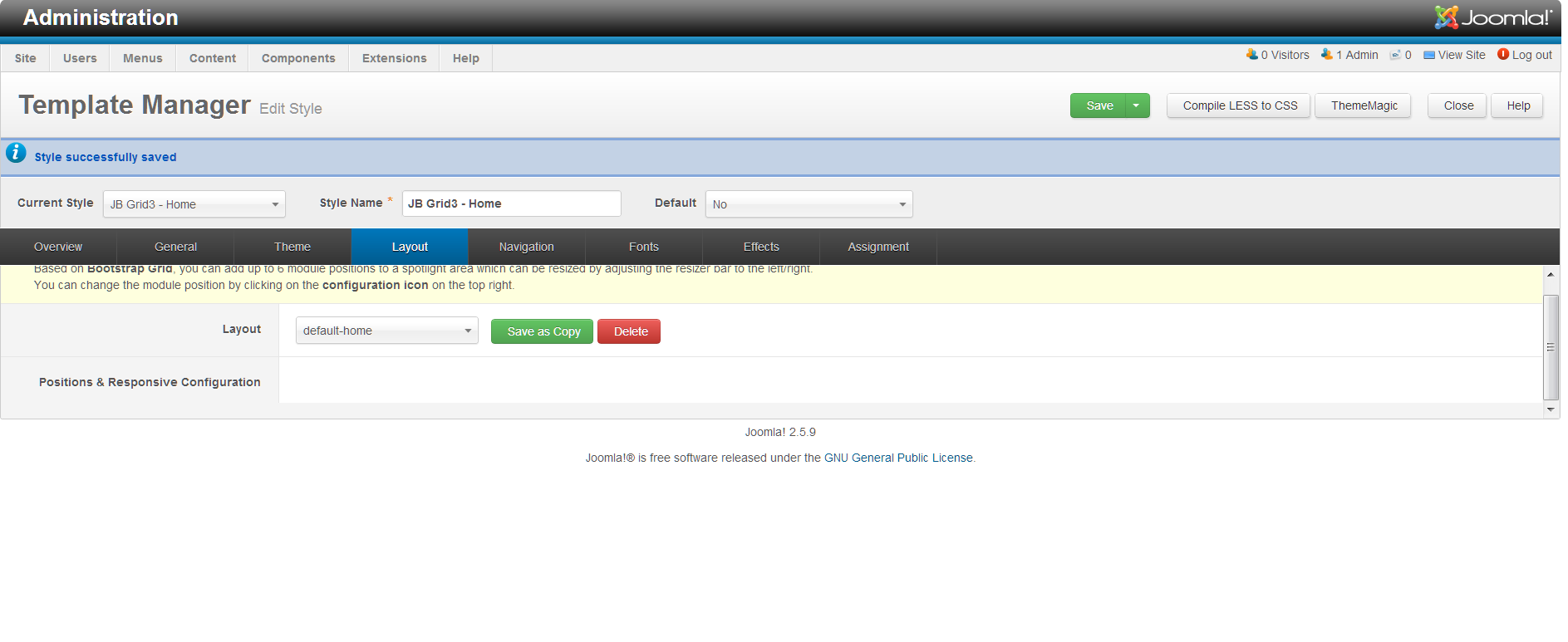
Task: Click the Visitors status icon
Action: click(1251, 54)
